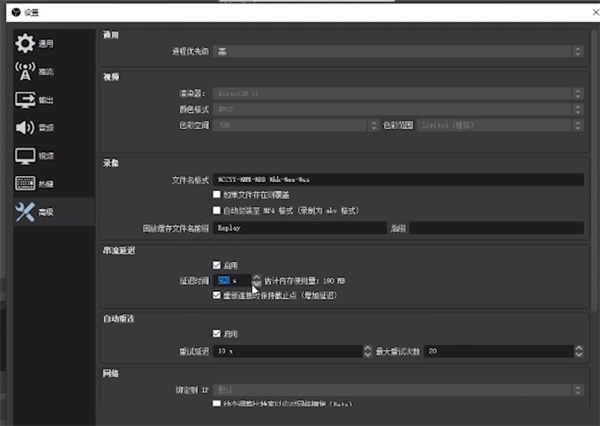Click the replay buffer prefix field containing Replay
Image resolution: width=600 pixels, height=426 pixels.
click(299, 228)
